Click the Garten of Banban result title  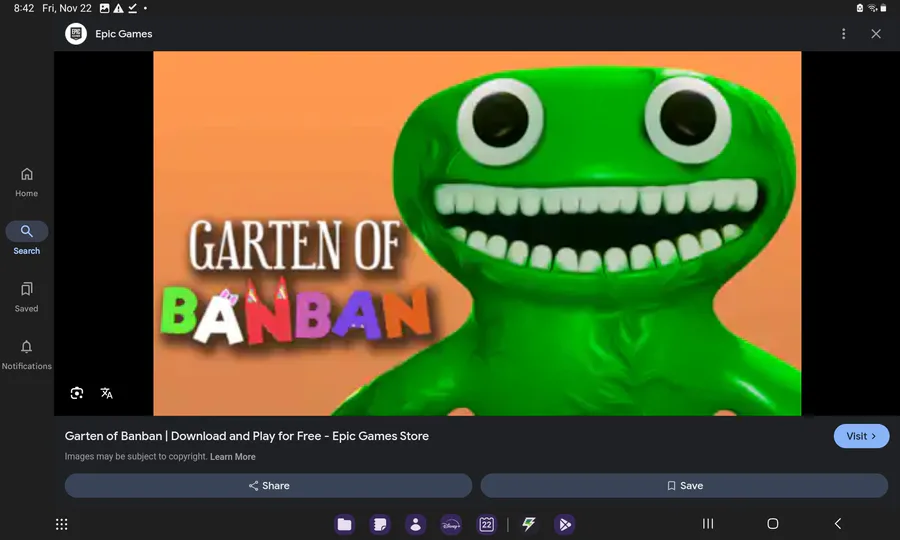(x=247, y=436)
